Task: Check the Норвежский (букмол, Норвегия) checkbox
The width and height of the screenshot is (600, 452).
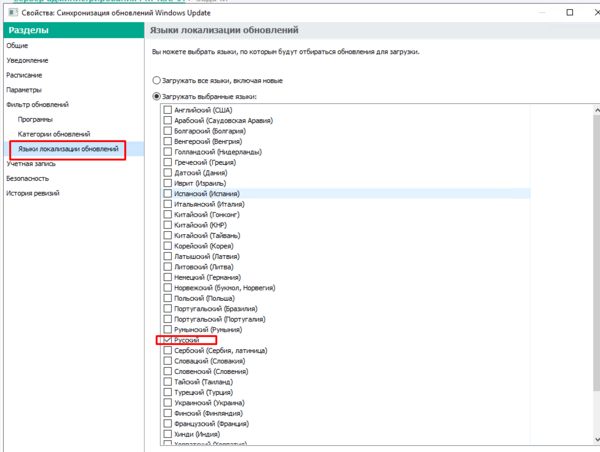Action: click(x=168, y=287)
